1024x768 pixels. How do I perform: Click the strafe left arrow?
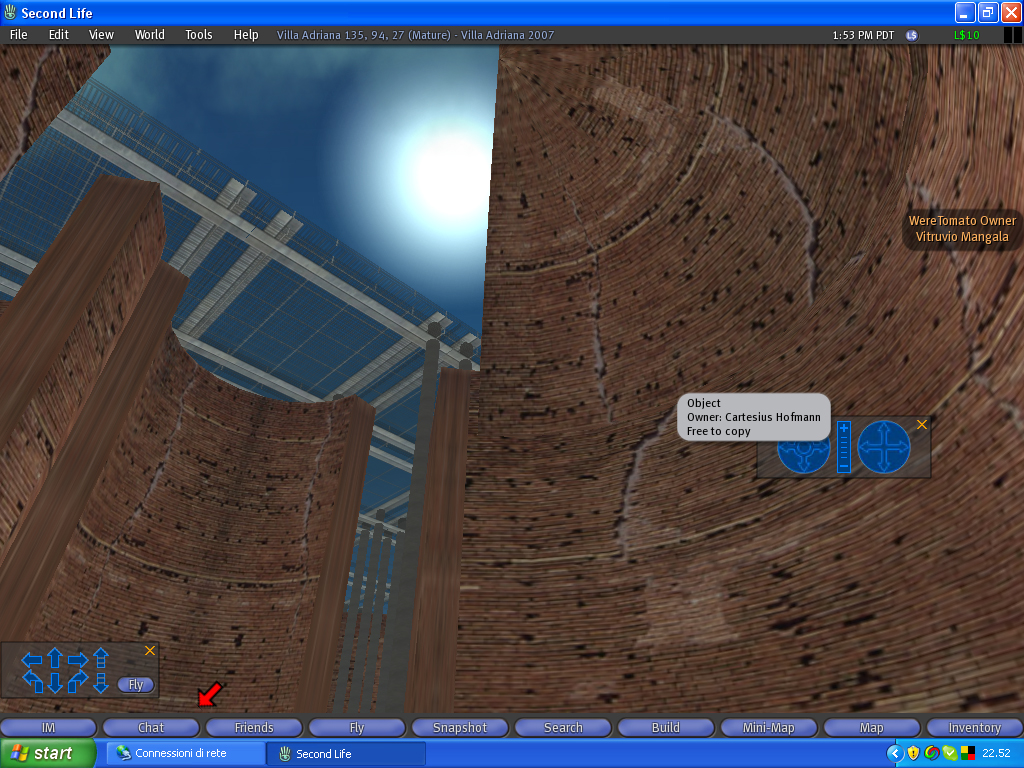tap(32, 659)
